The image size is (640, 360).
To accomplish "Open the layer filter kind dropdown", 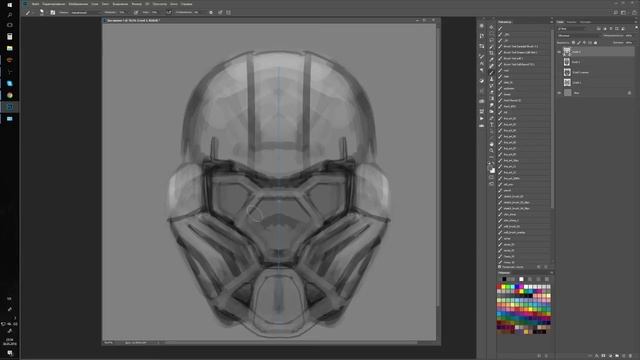I will coord(571,29).
